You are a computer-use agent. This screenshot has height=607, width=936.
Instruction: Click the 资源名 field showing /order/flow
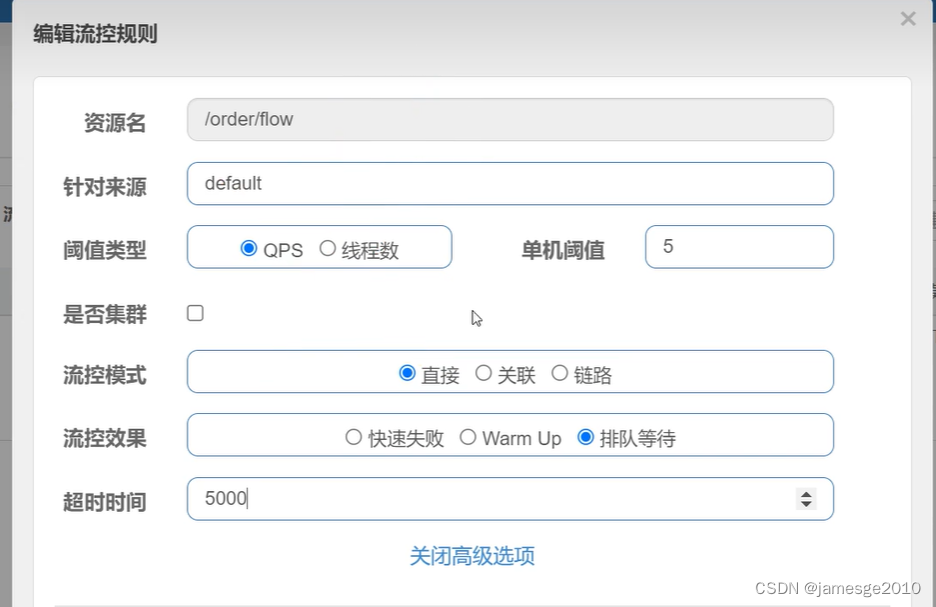pyautogui.click(x=510, y=119)
